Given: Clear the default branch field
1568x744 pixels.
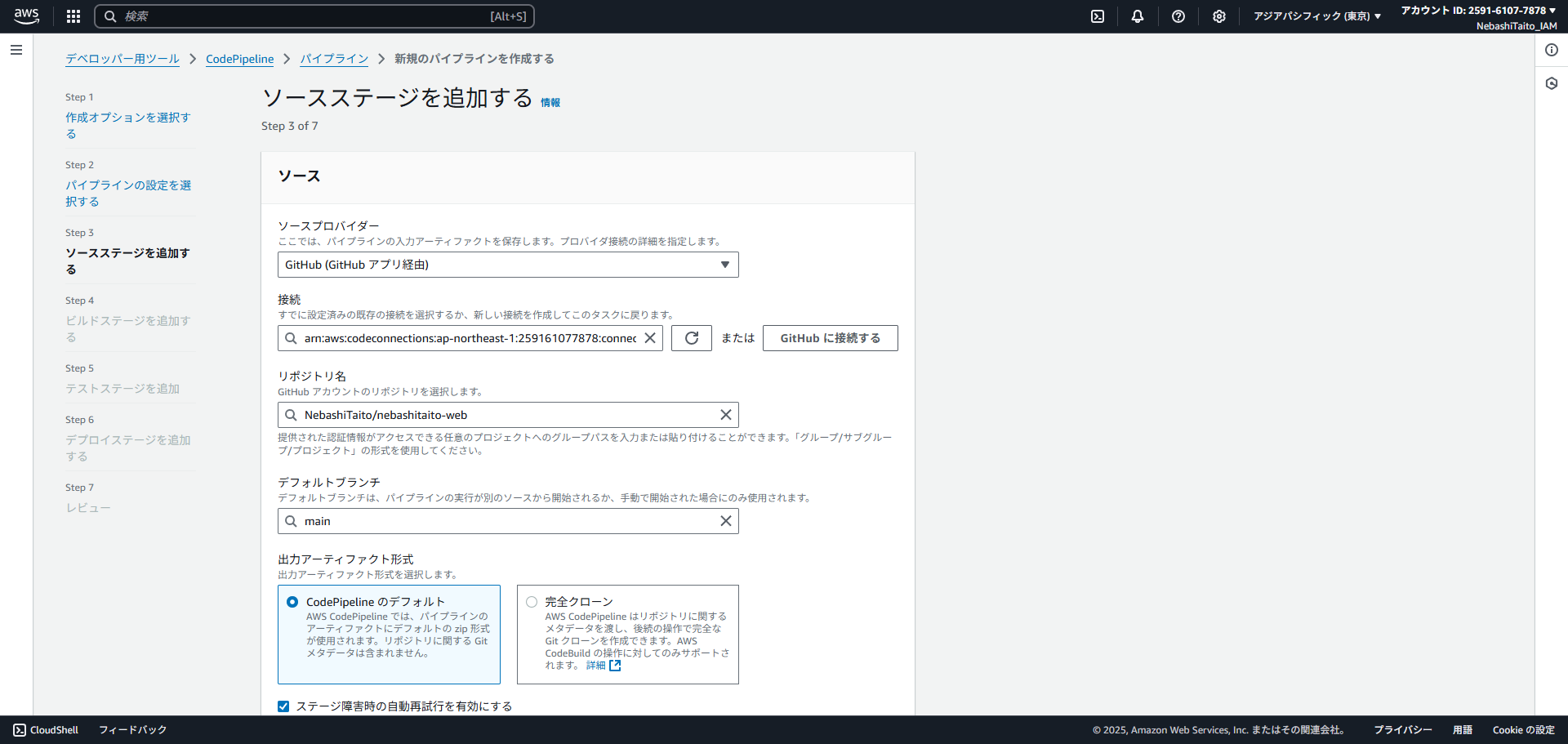Looking at the screenshot, I should (x=726, y=521).
